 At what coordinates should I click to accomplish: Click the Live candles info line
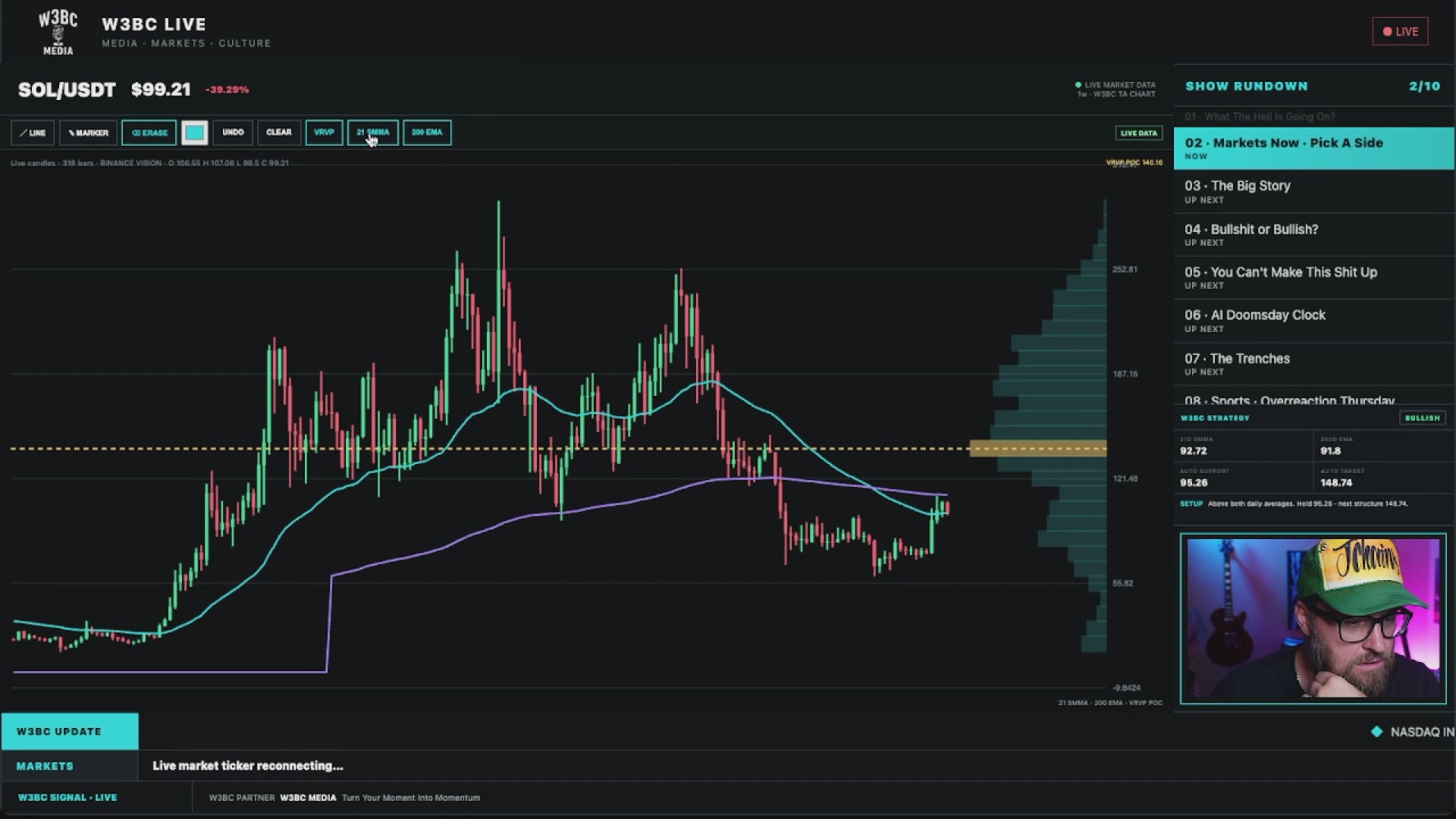pos(149,163)
